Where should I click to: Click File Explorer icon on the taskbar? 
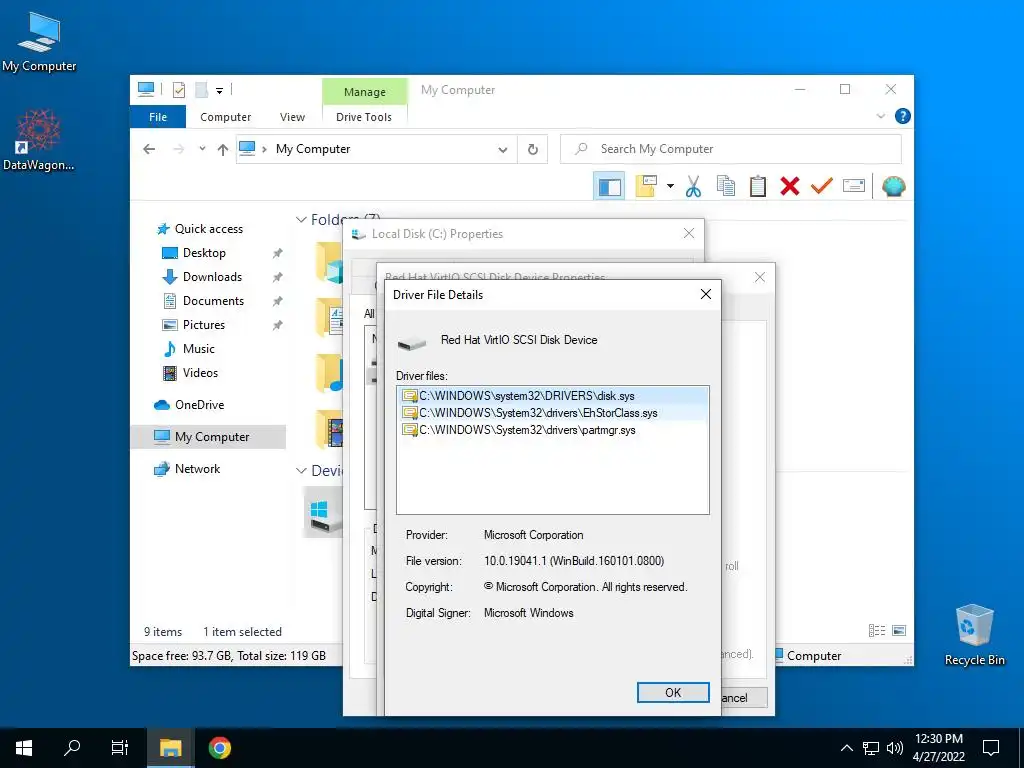170,748
